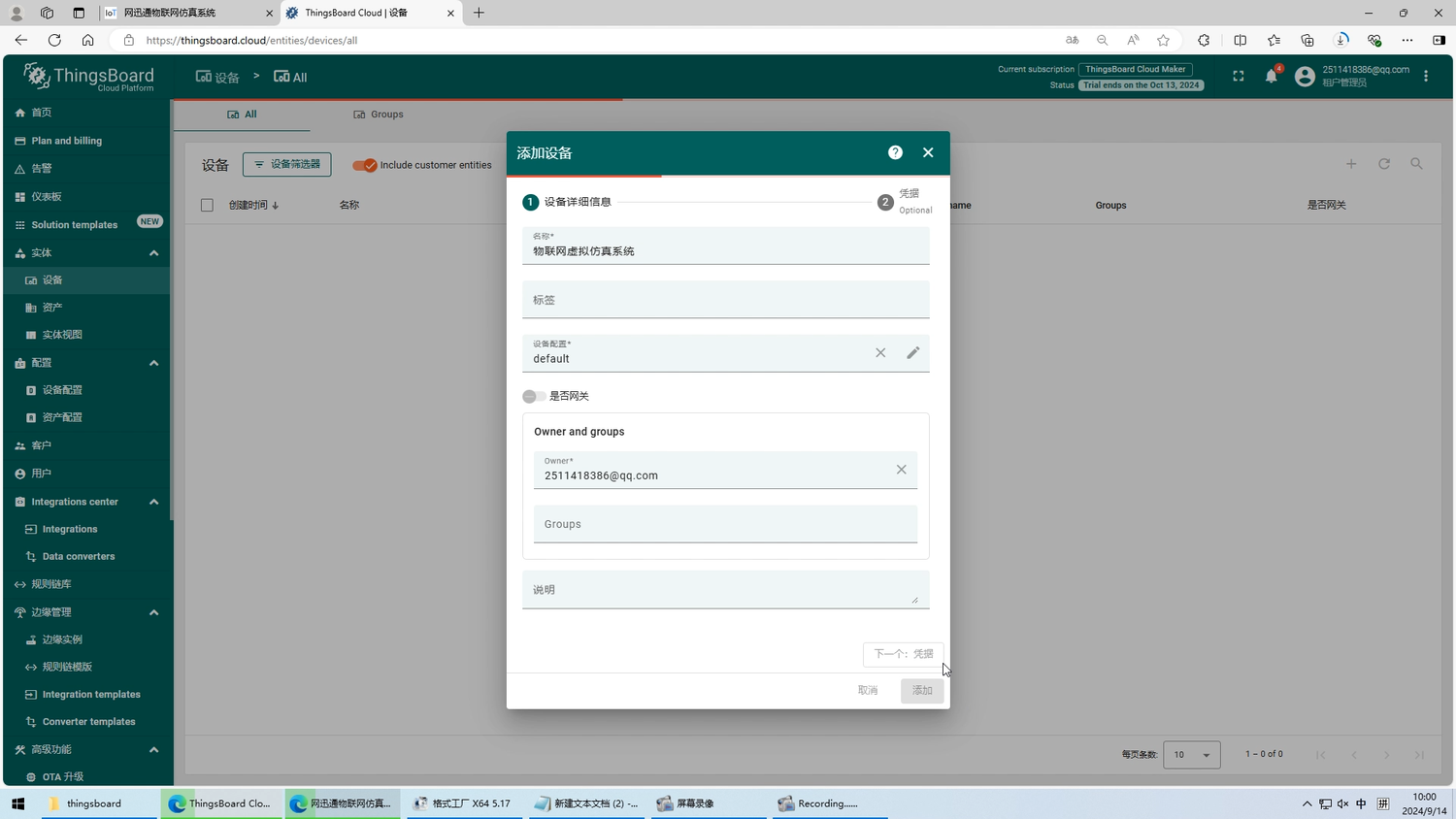This screenshot has height=819, width=1456.
Task: Click the 标签 input field
Action: coord(725,301)
